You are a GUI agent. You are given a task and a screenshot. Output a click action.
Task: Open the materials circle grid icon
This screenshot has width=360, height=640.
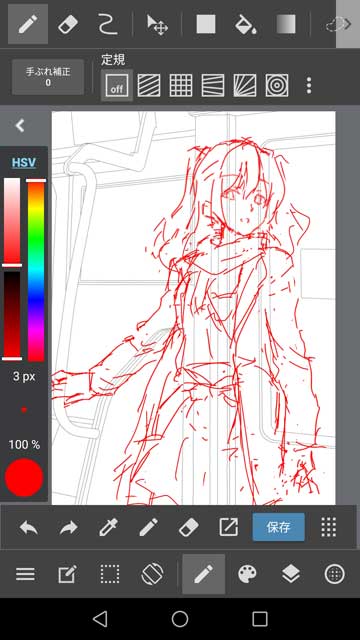coord(334,574)
